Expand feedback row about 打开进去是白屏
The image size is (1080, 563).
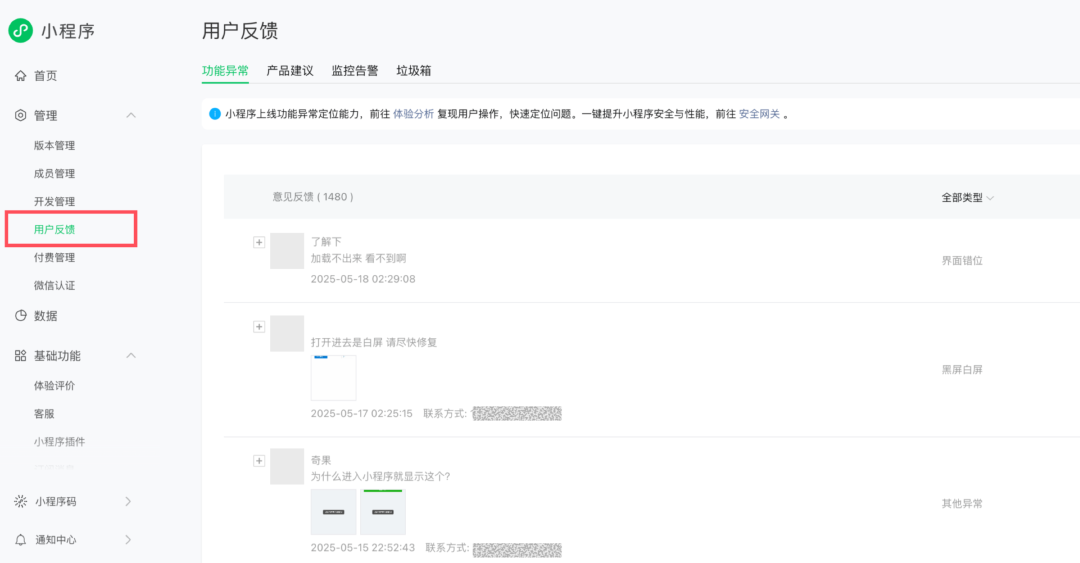click(259, 327)
